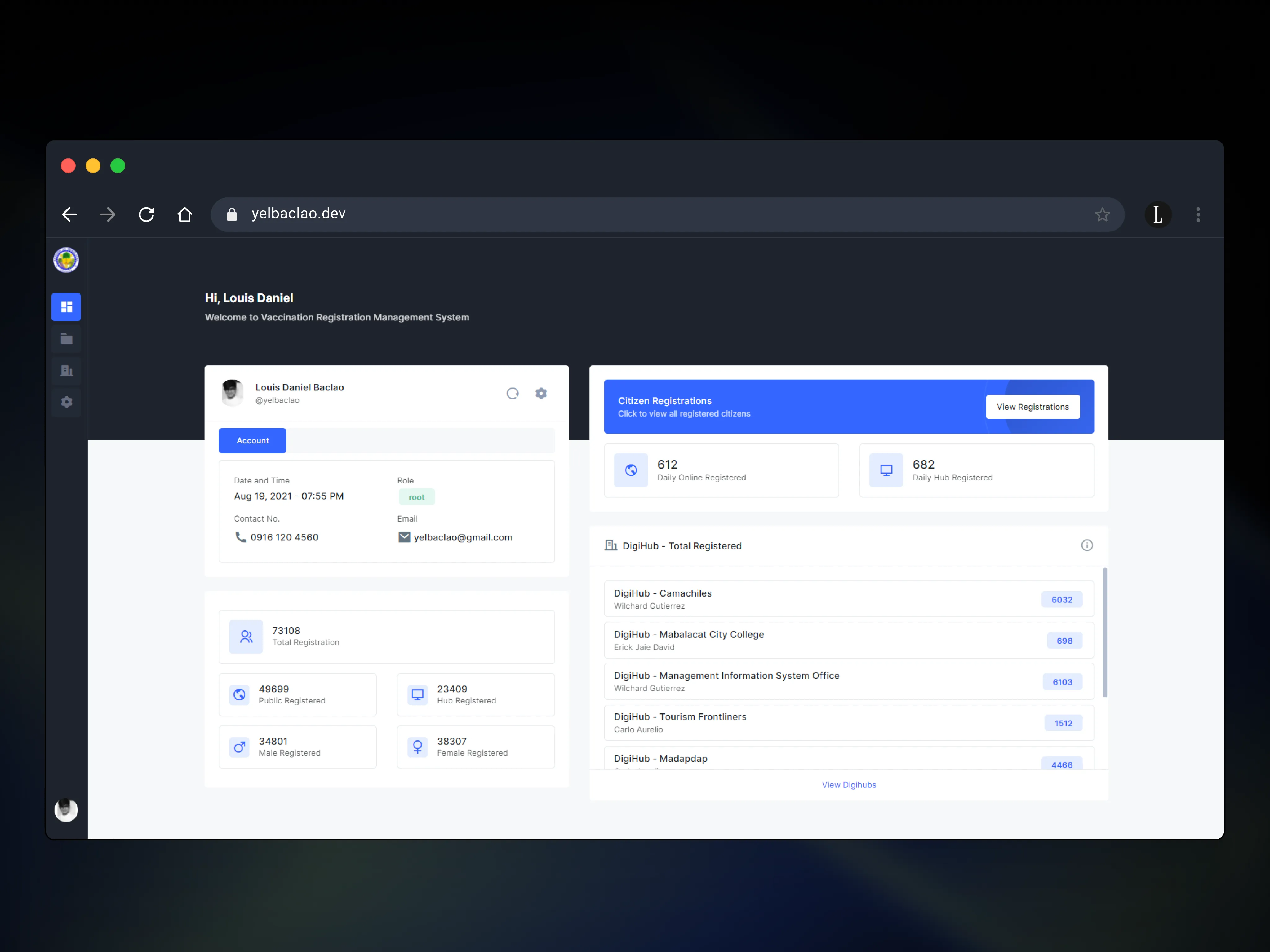Click the Public Registered globe icon
1270x952 pixels.
click(x=239, y=695)
